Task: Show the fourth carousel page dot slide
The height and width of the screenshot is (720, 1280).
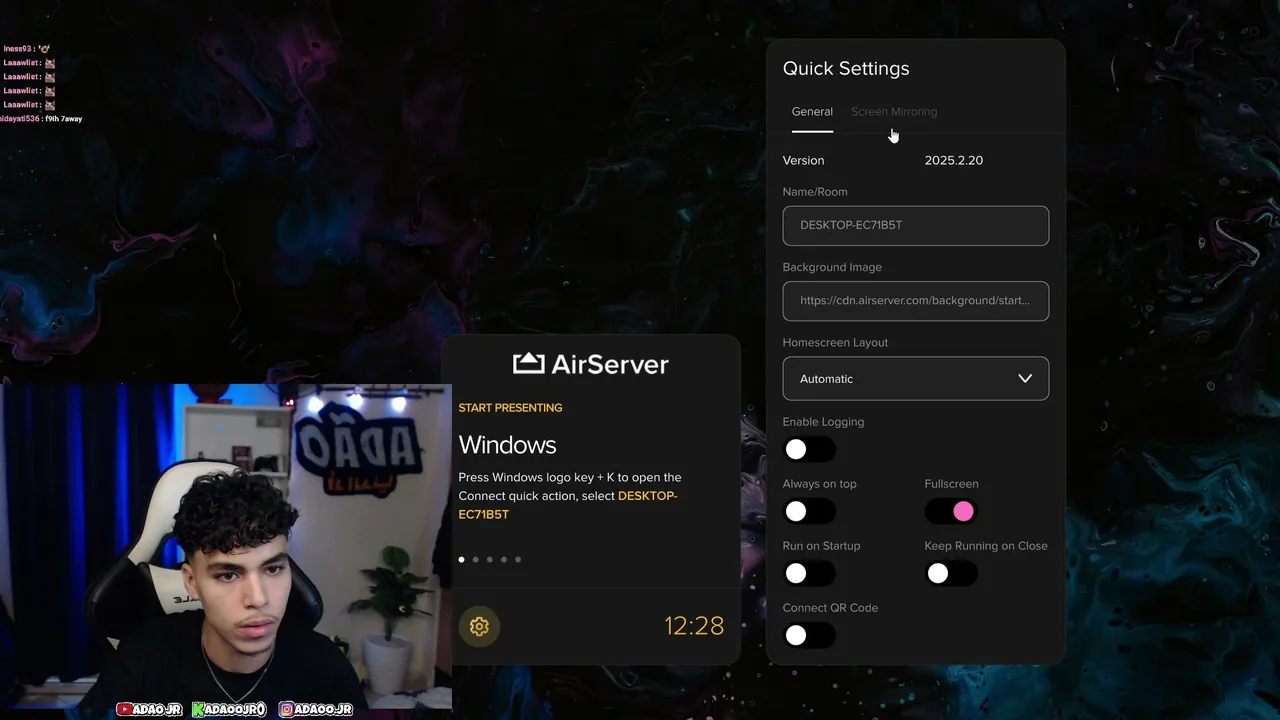Action: tap(504, 560)
